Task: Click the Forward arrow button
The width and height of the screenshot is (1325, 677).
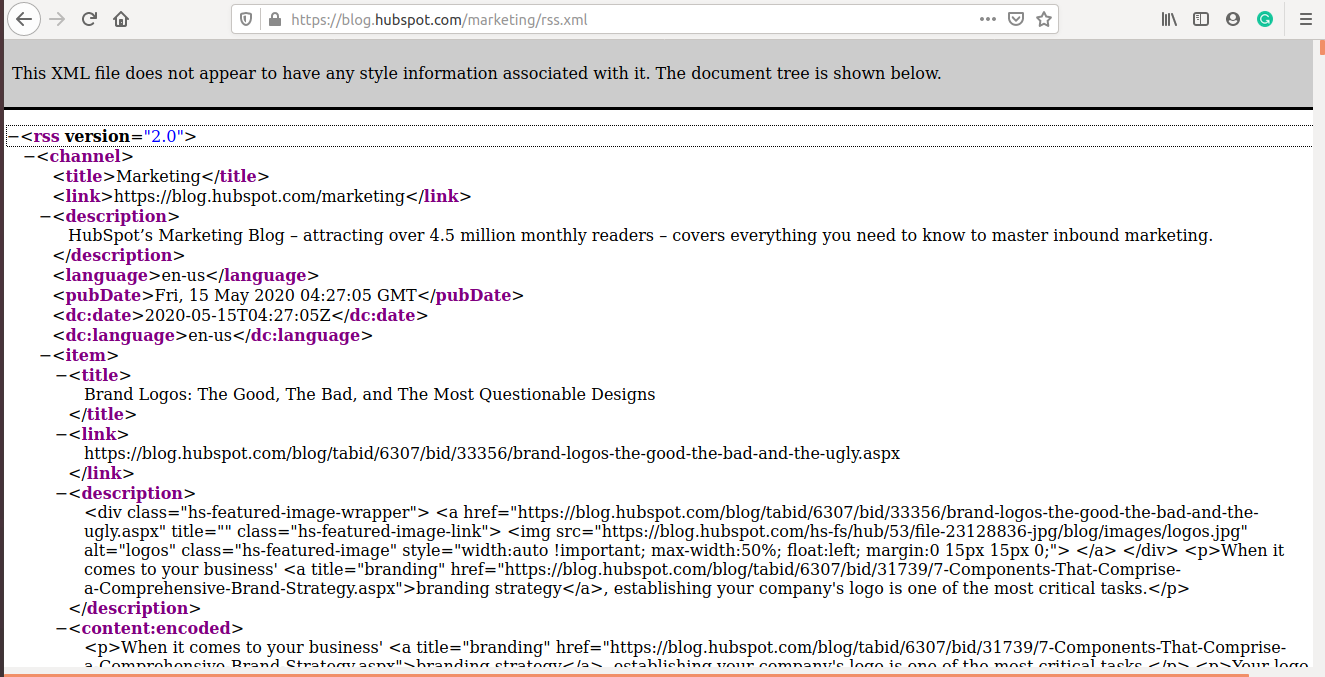Action: coord(57,19)
